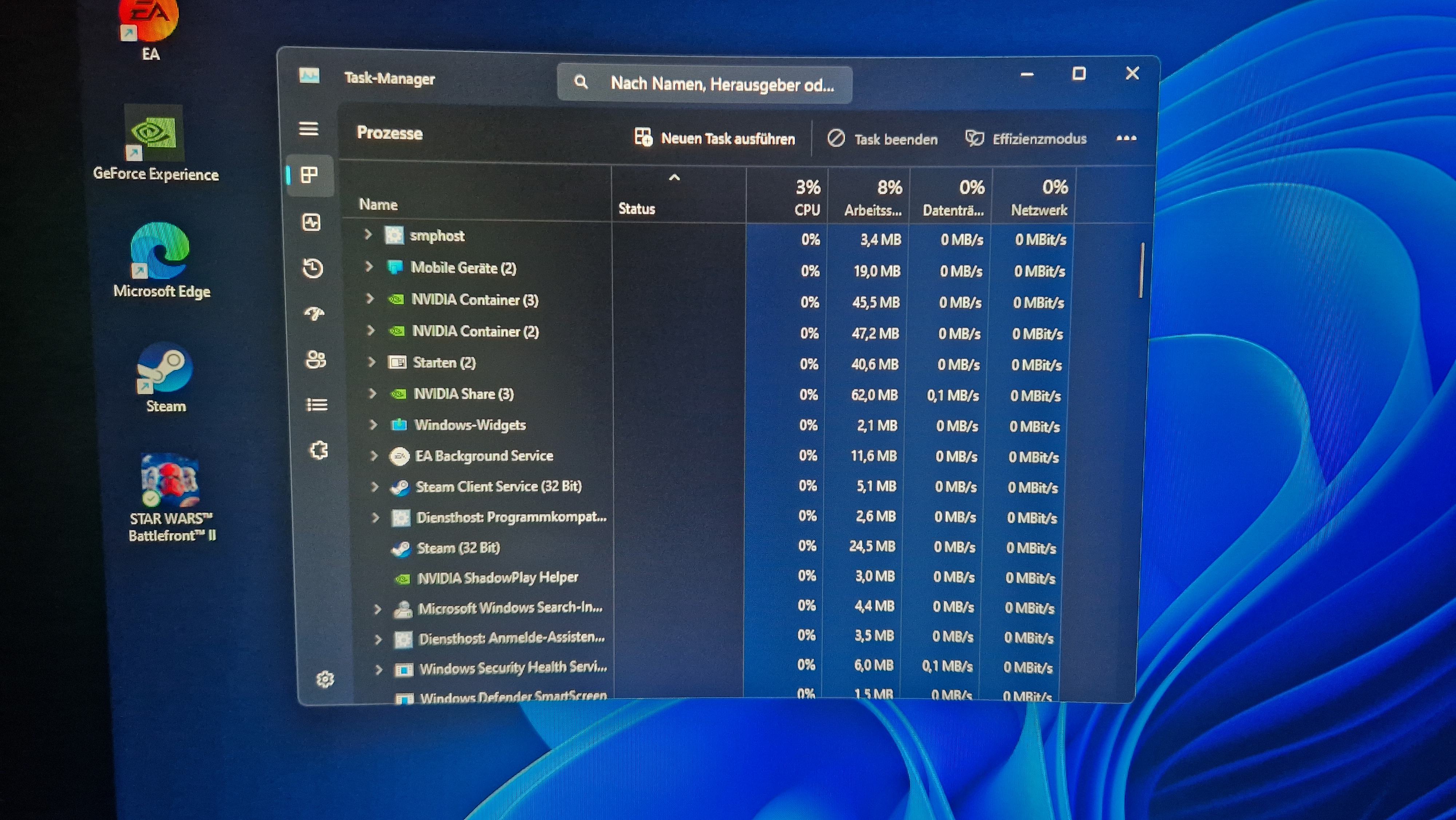The width and height of the screenshot is (1456, 820).
Task: Select the Prozesse sidebar icon
Action: 310,175
